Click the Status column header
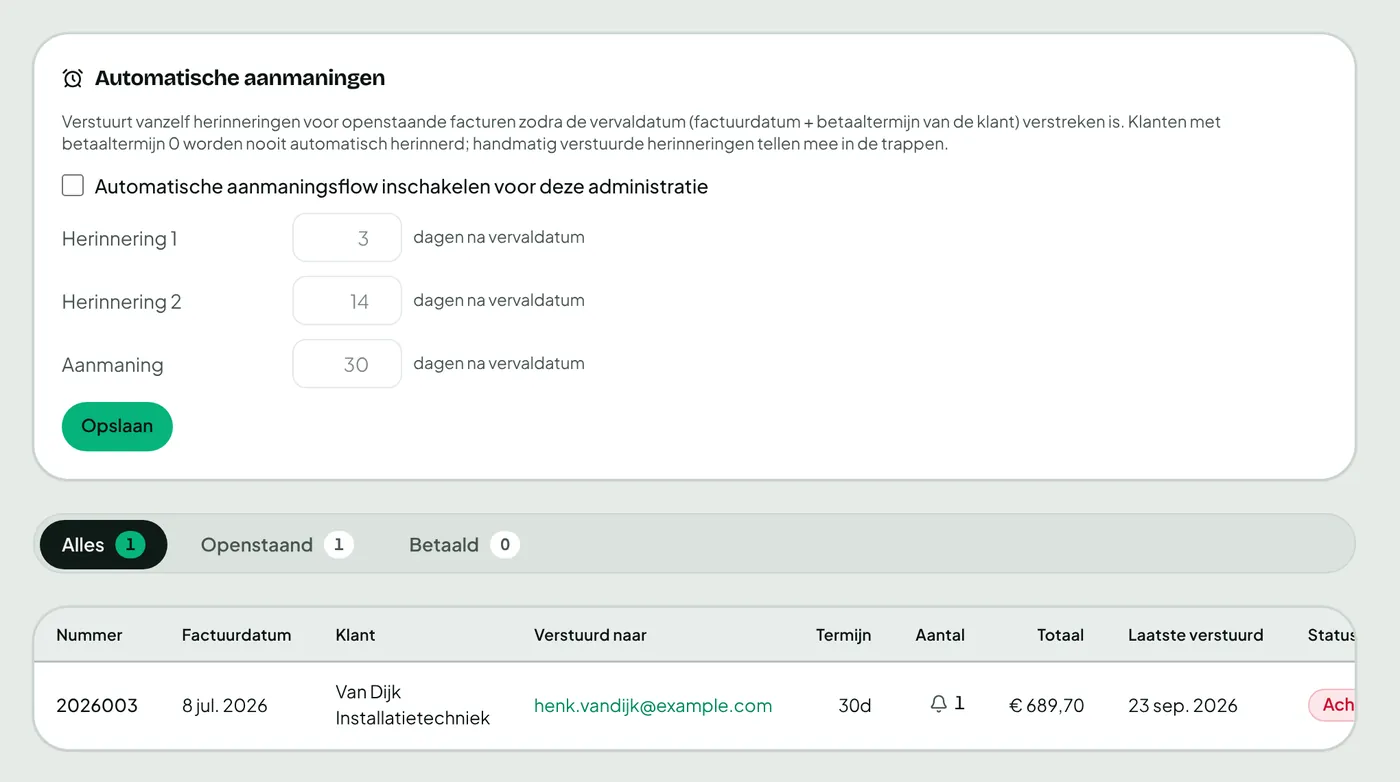 point(1331,635)
